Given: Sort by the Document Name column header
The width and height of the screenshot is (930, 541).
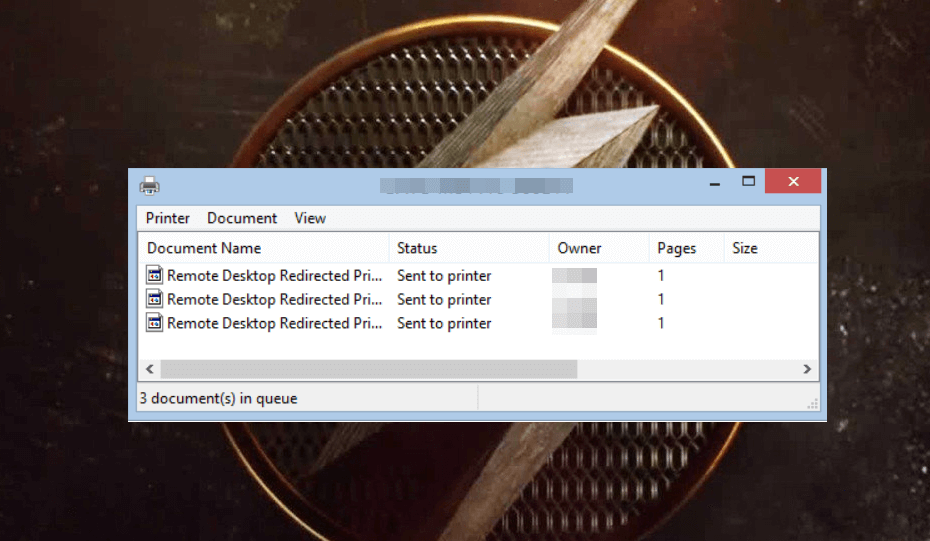Looking at the screenshot, I should pyautogui.click(x=204, y=248).
